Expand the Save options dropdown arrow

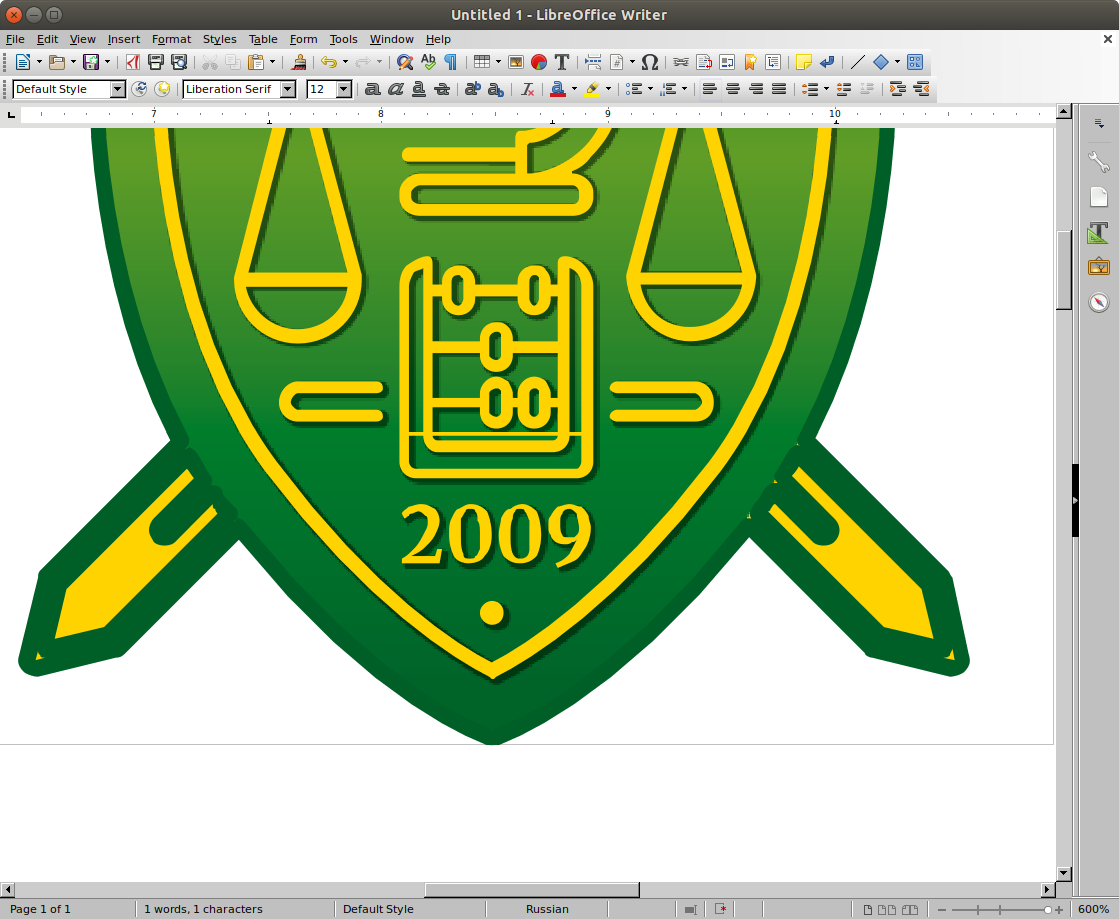pyautogui.click(x=108, y=62)
